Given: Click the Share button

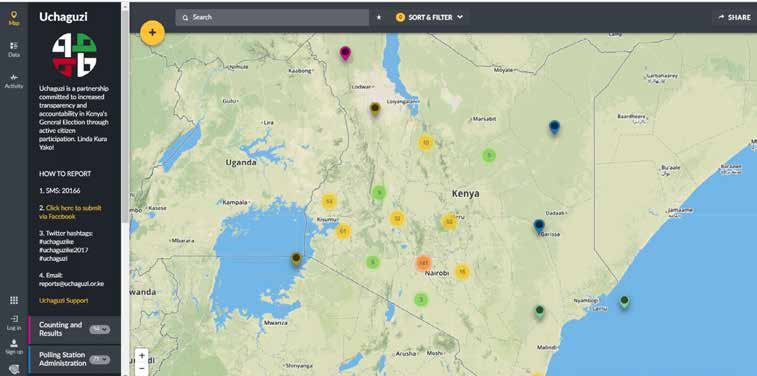Looking at the screenshot, I should (734, 17).
